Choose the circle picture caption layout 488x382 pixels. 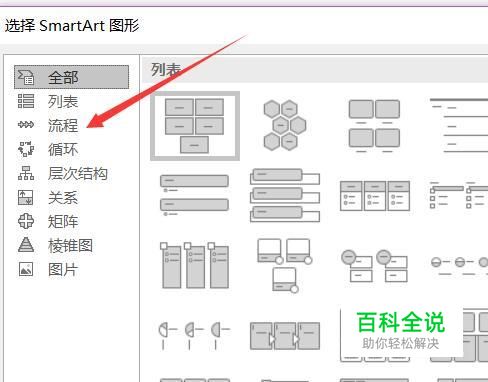pyautogui.click(x=374, y=266)
